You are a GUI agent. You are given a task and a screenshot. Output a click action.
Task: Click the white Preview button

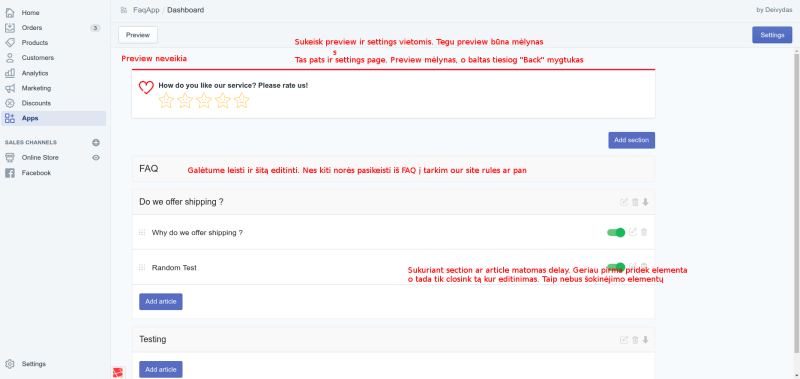point(138,35)
